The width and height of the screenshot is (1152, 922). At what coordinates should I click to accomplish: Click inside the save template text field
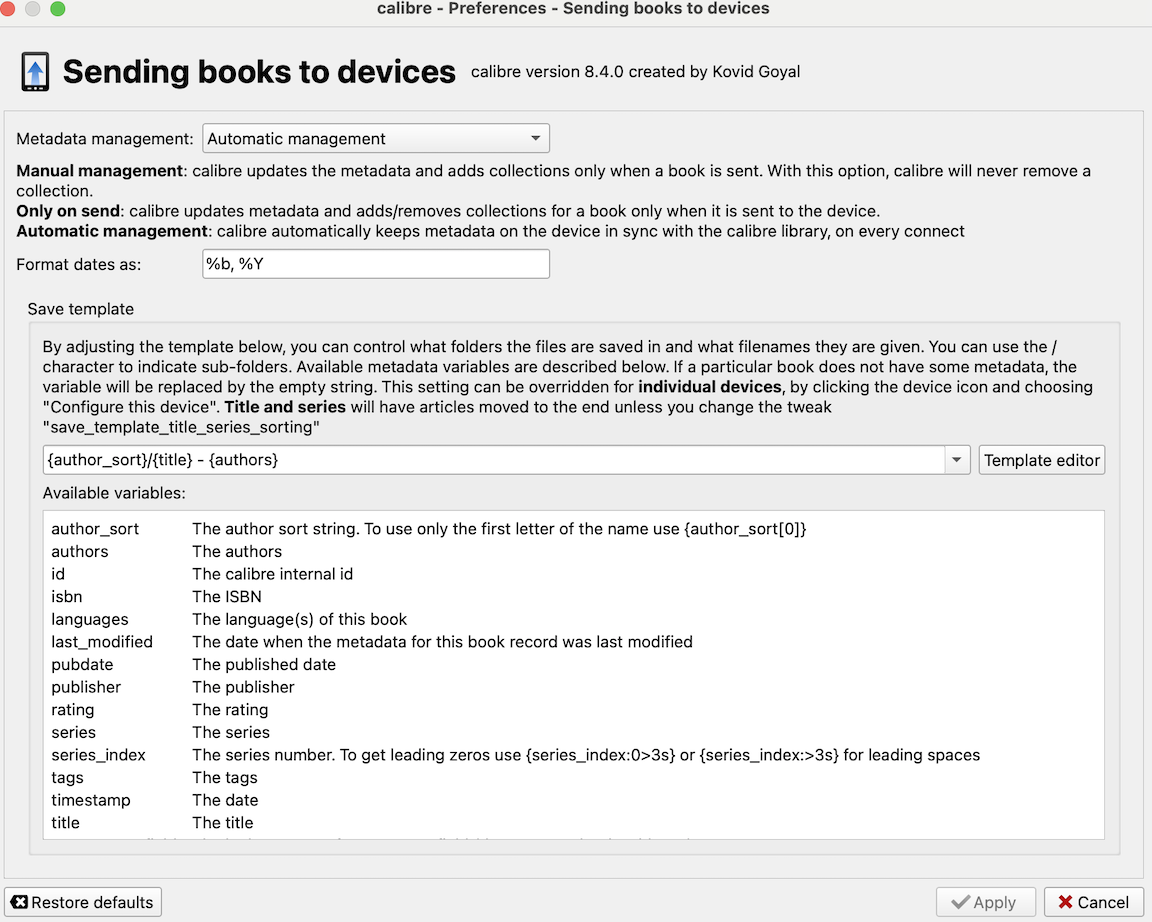coord(493,460)
